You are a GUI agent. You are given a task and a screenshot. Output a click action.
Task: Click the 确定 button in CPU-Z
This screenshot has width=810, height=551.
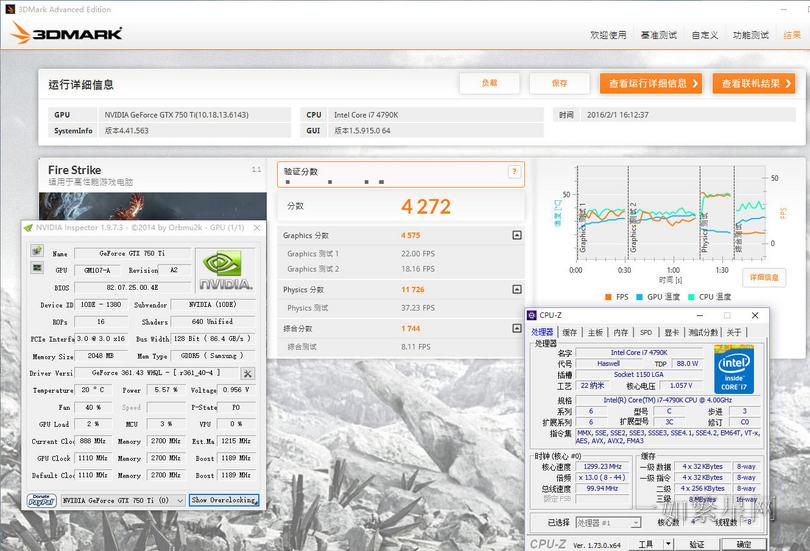743,544
